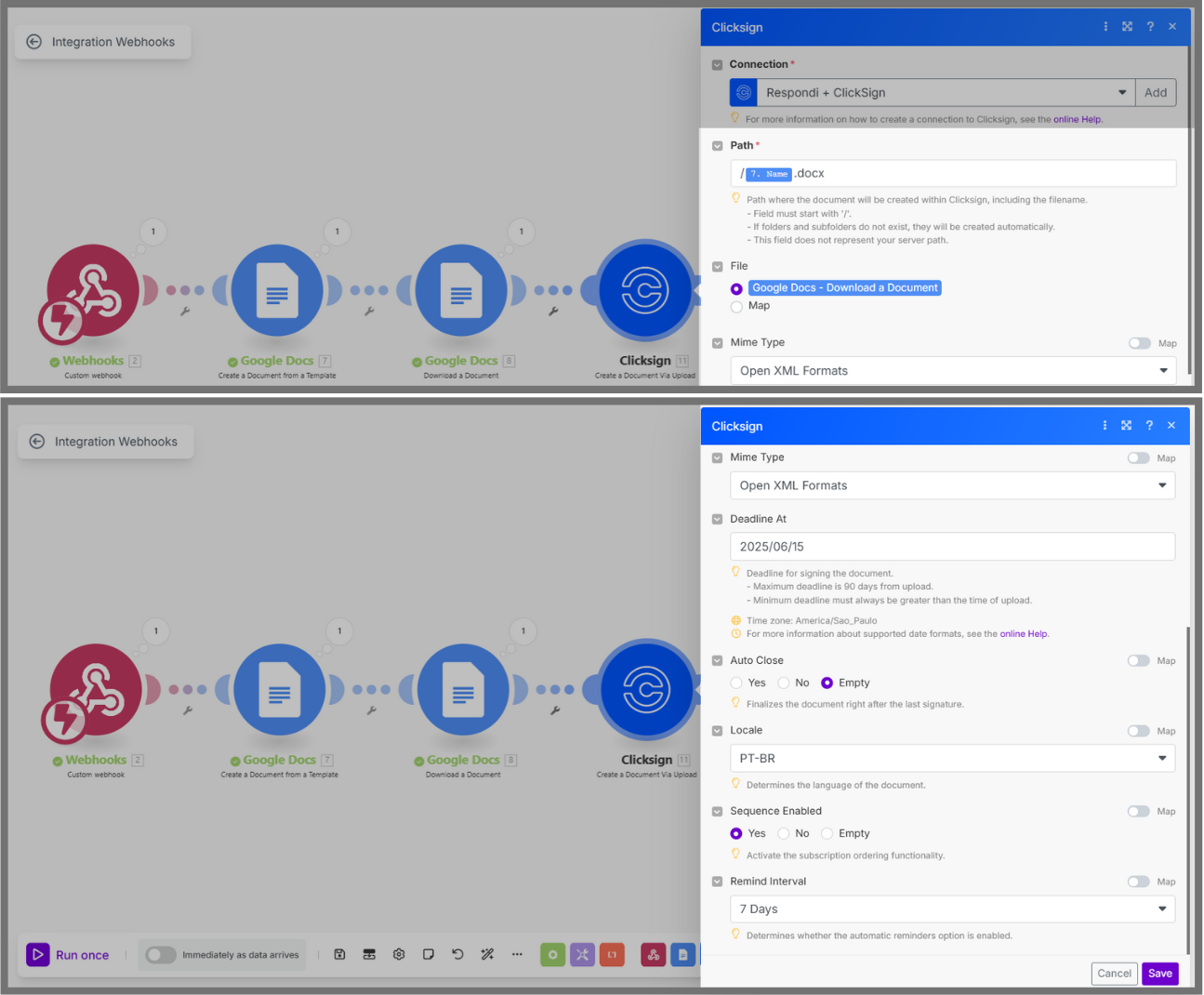
Task: Click Deadline At field showing 2025/06/15
Action: [x=952, y=547]
